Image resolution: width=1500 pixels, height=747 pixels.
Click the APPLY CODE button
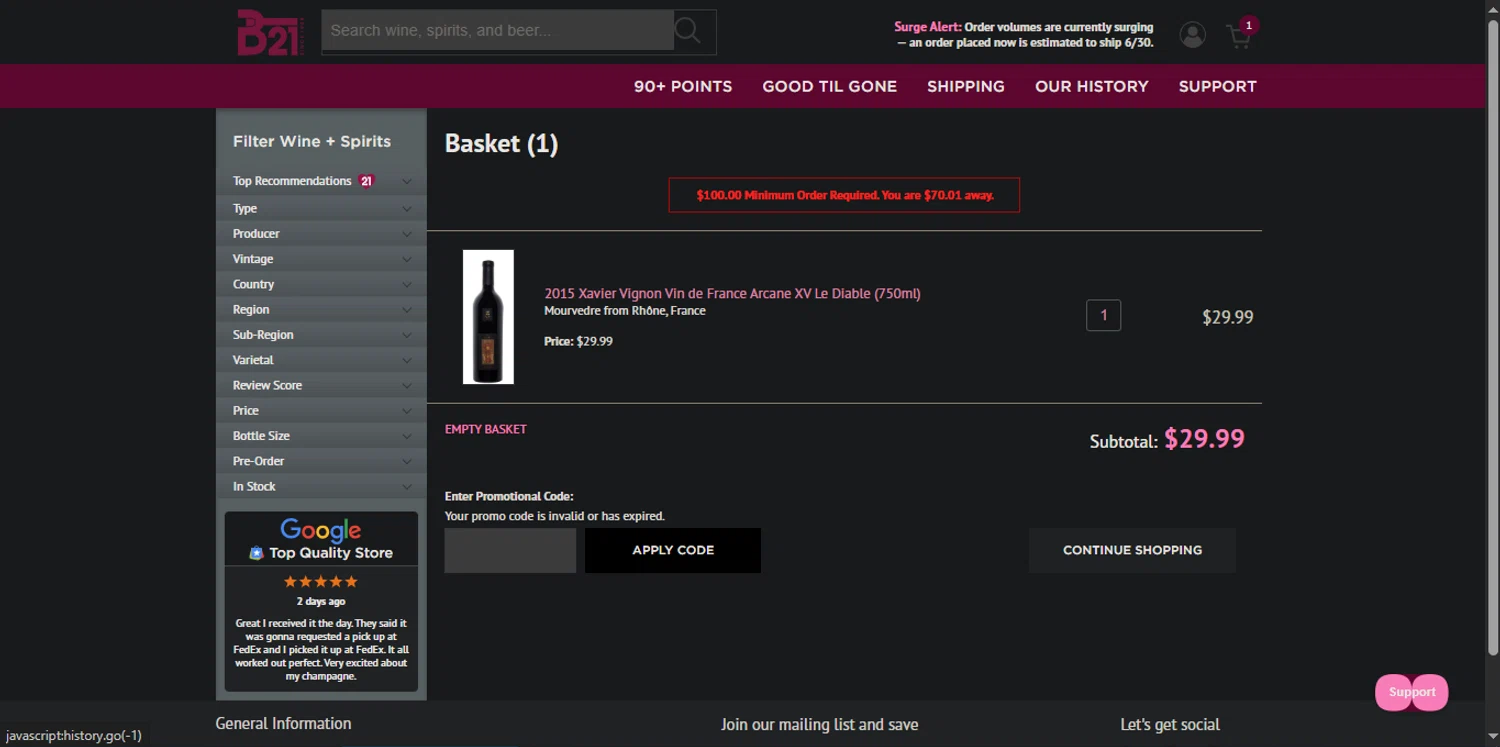[673, 551]
